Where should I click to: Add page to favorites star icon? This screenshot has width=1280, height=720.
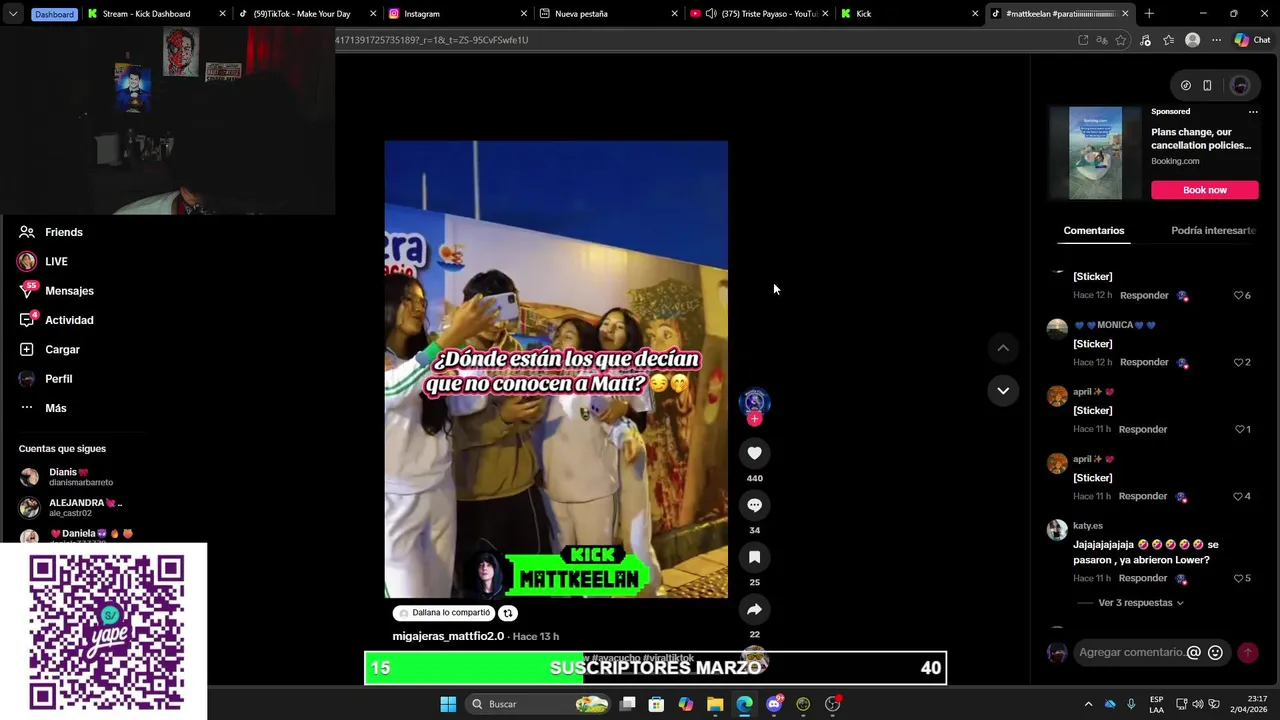click(1121, 40)
